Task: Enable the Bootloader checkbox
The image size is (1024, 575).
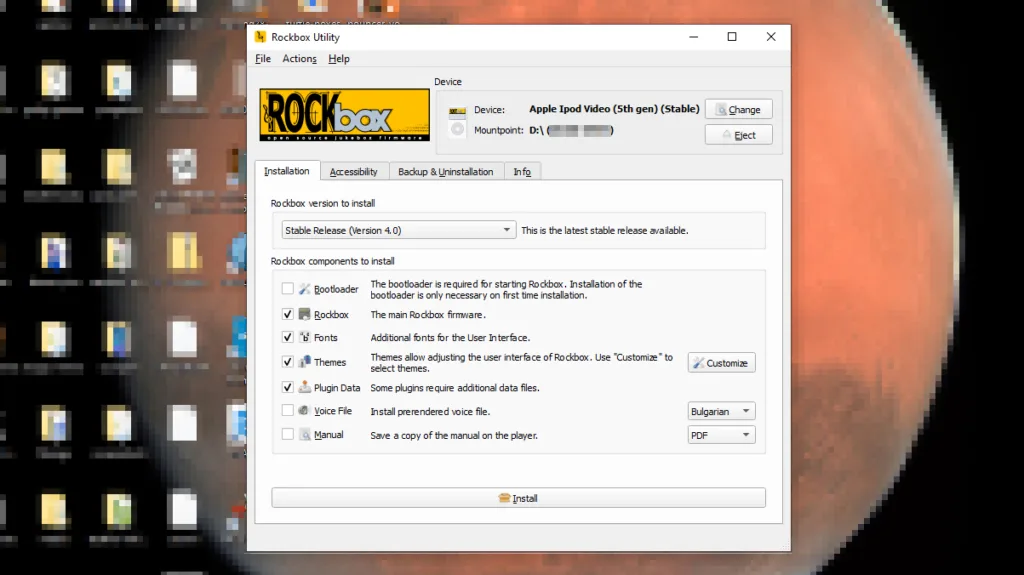Action: (287, 288)
